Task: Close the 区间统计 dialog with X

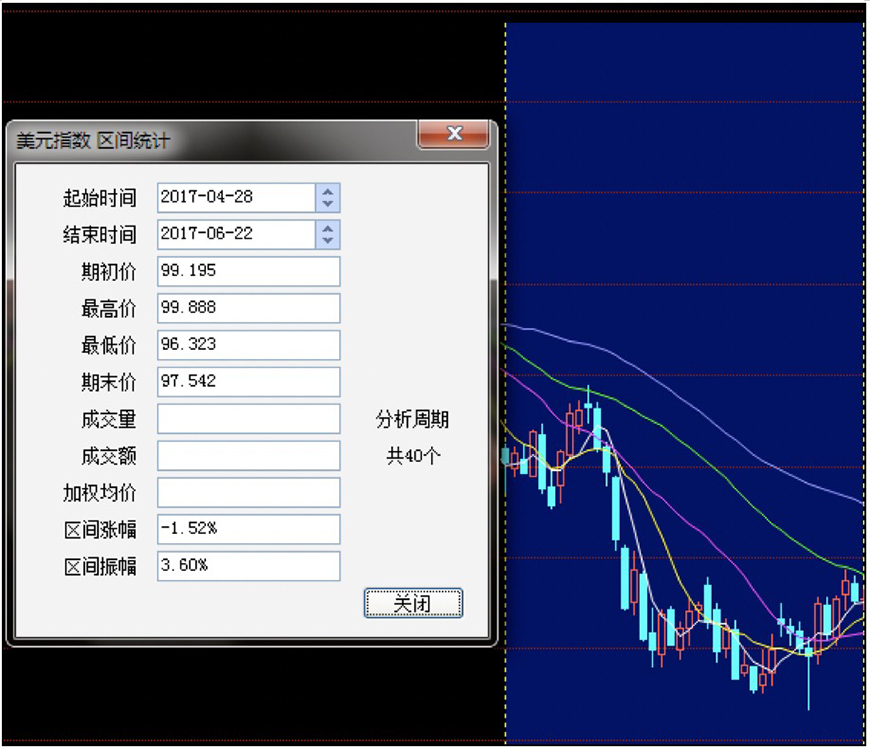Action: 454,134
